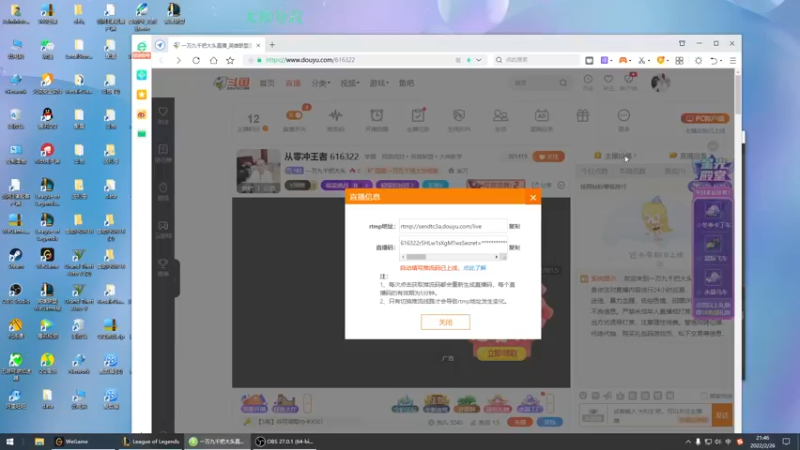Click the browser 点此搜索 search box

(537, 60)
